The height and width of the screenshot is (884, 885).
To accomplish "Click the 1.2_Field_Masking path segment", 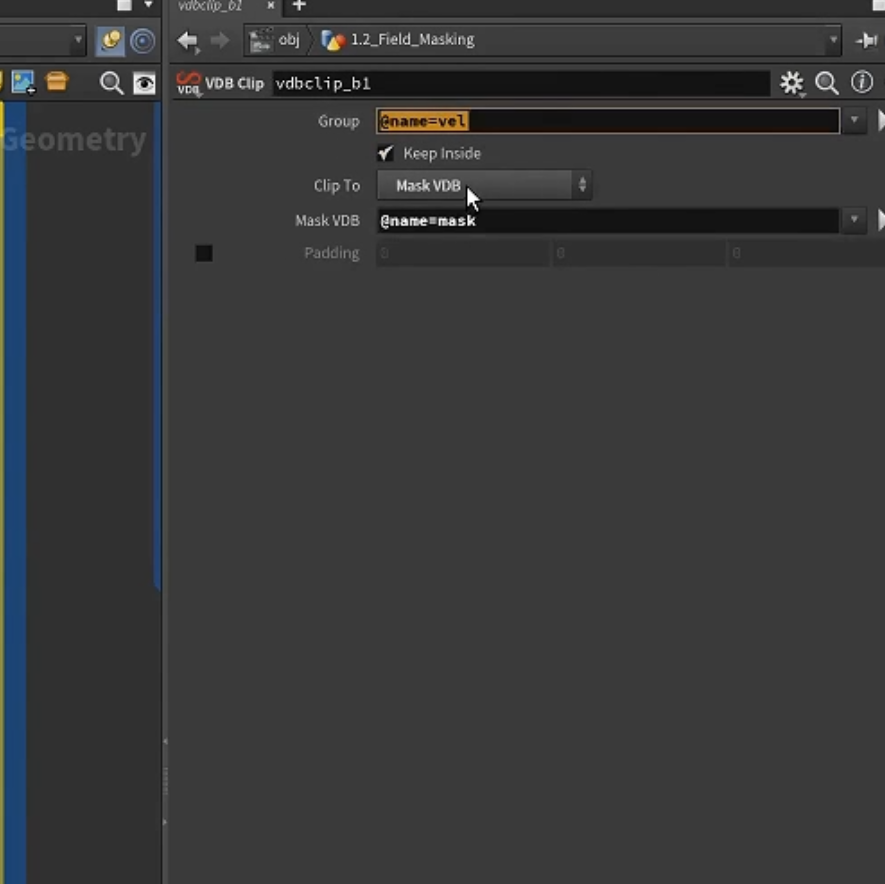I will point(398,40).
